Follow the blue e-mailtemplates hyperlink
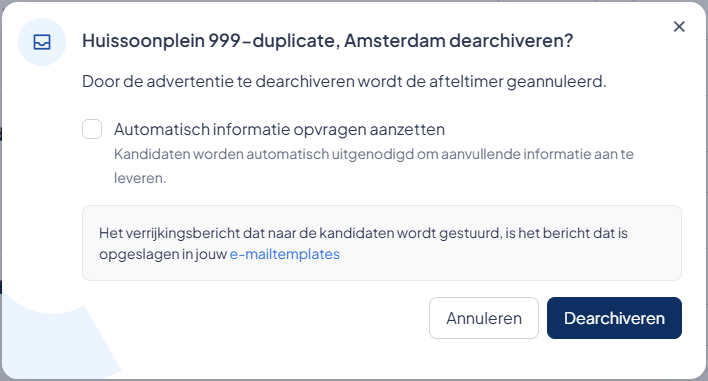708x381 pixels. [284, 254]
